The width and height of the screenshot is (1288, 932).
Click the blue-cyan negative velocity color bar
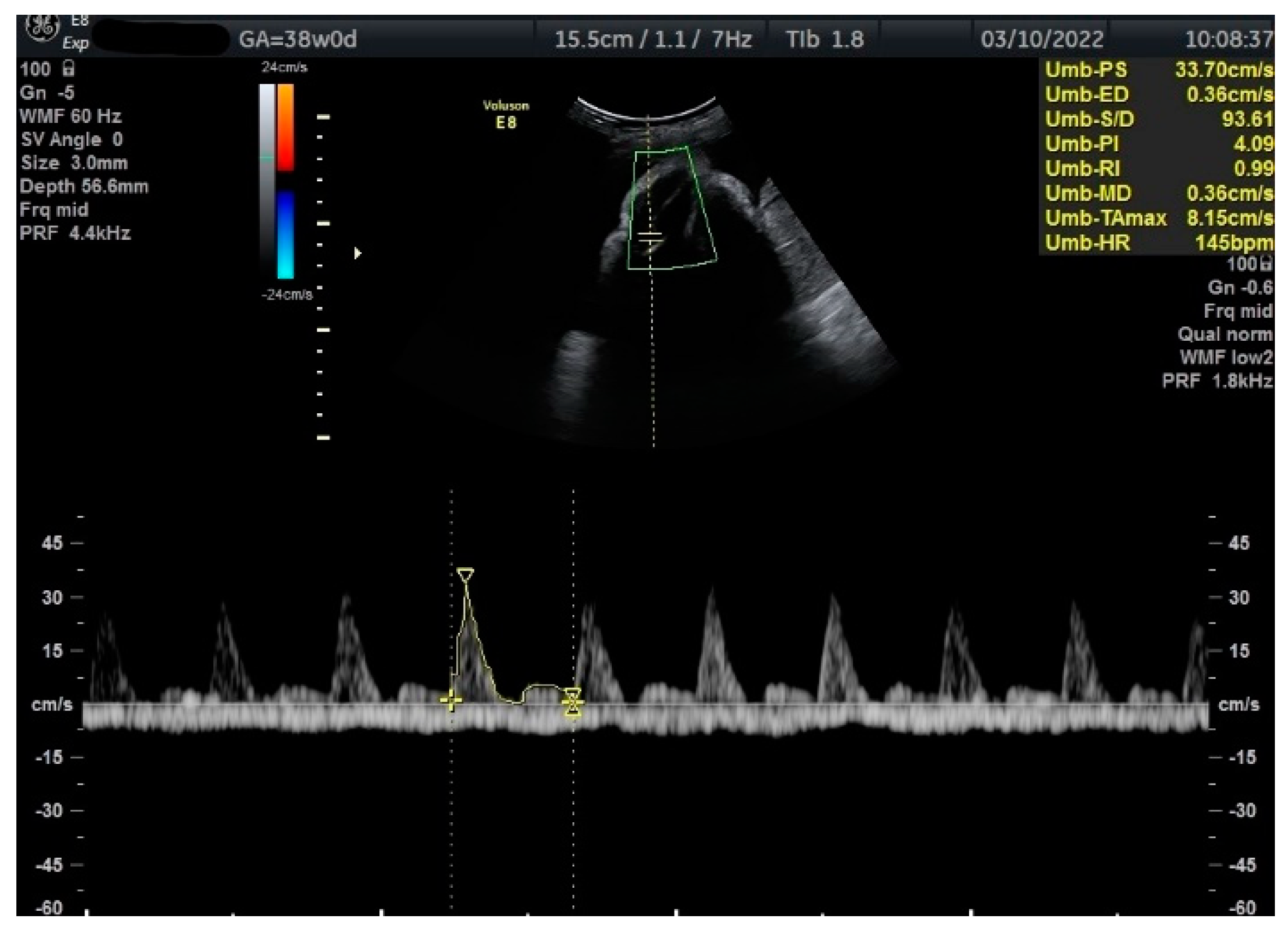click(285, 235)
